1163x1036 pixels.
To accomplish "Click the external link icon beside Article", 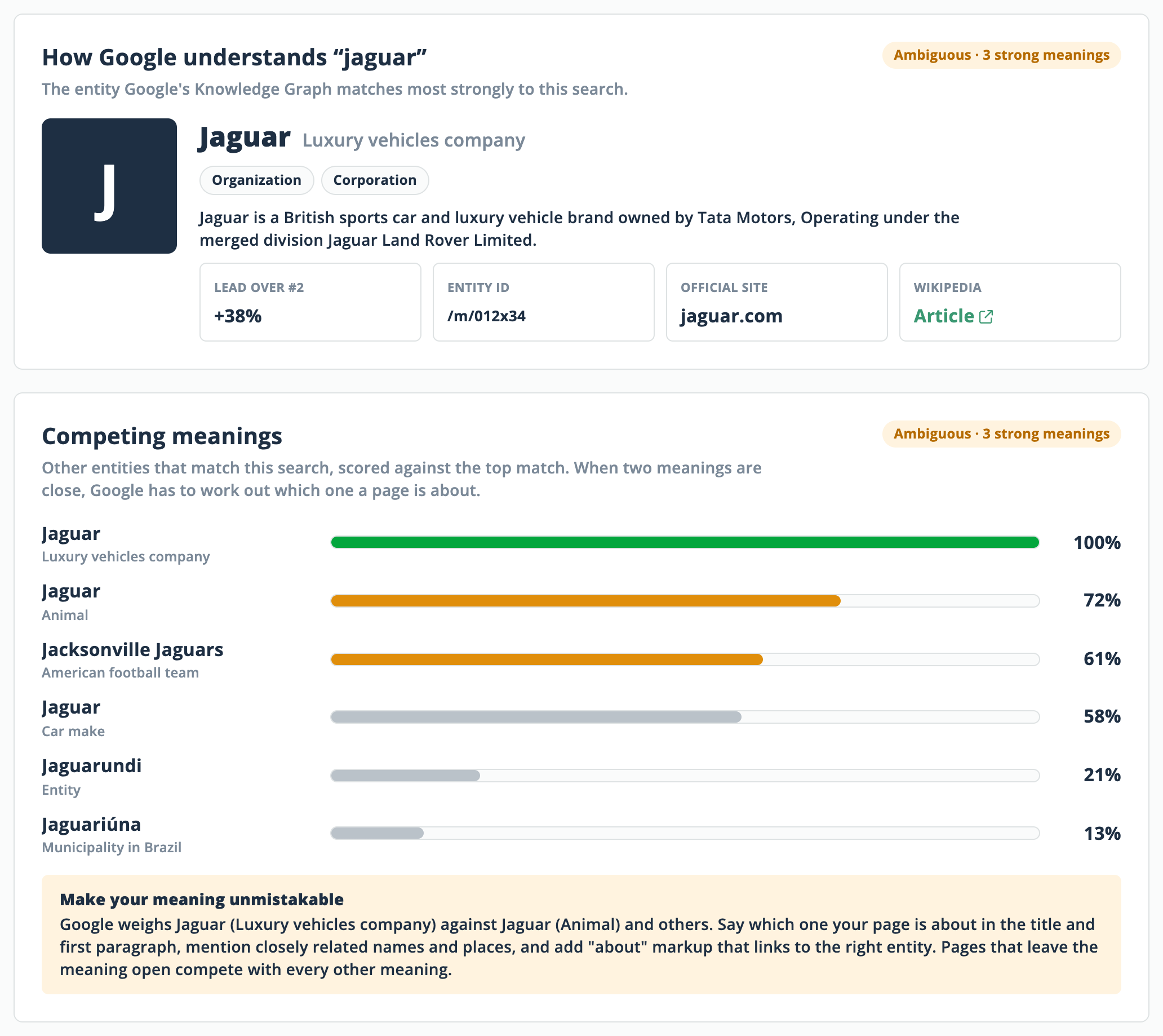I will [x=986, y=317].
